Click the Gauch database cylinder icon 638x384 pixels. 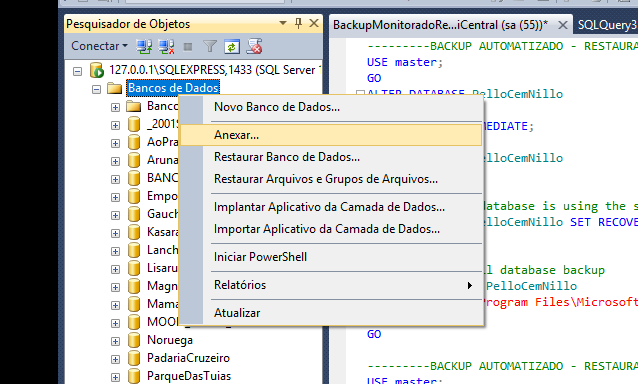pos(134,214)
